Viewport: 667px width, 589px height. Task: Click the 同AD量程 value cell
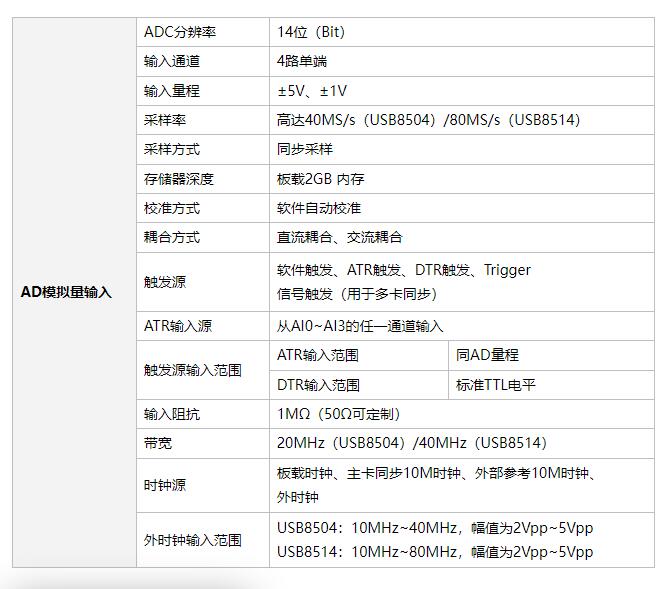pyautogui.click(x=487, y=355)
